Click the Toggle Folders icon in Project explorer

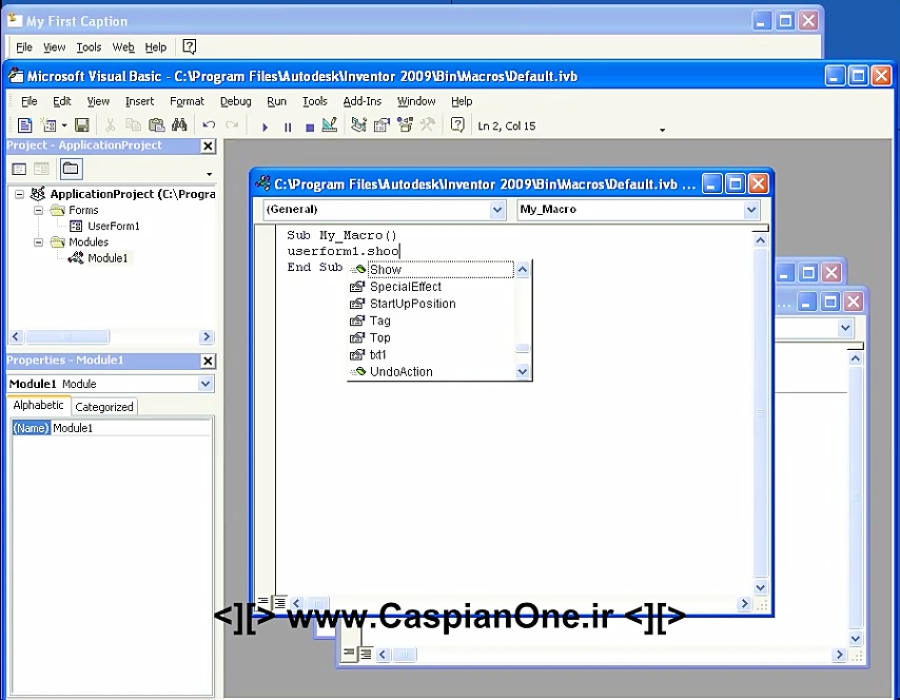point(70,167)
